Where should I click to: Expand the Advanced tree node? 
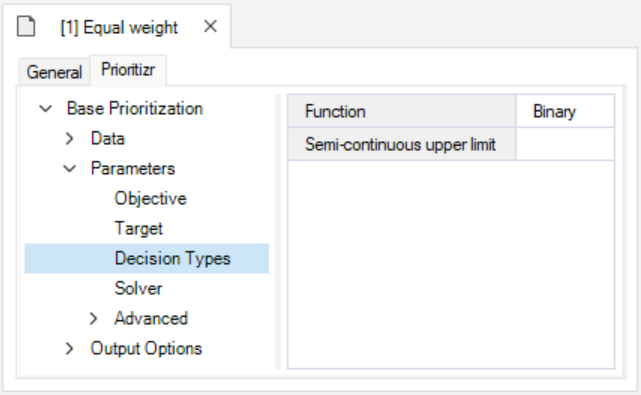pyautogui.click(x=94, y=319)
